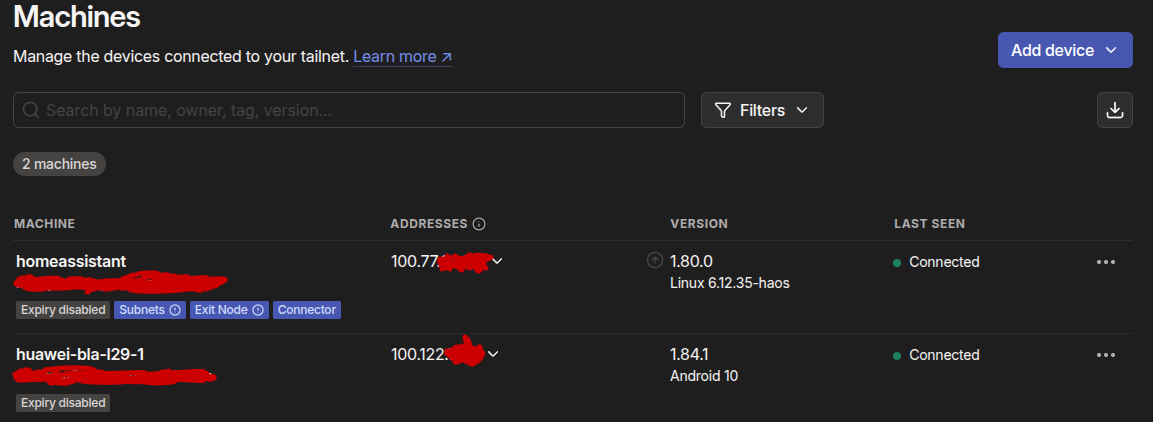Viewport: 1153px width, 422px height.
Task: Open three-dot menu for huawei-bla-l29-1
Action: [1106, 355]
